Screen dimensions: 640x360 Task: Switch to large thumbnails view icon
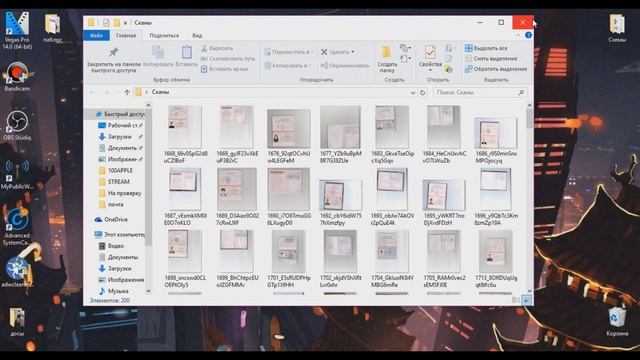pyautogui.click(x=526, y=300)
